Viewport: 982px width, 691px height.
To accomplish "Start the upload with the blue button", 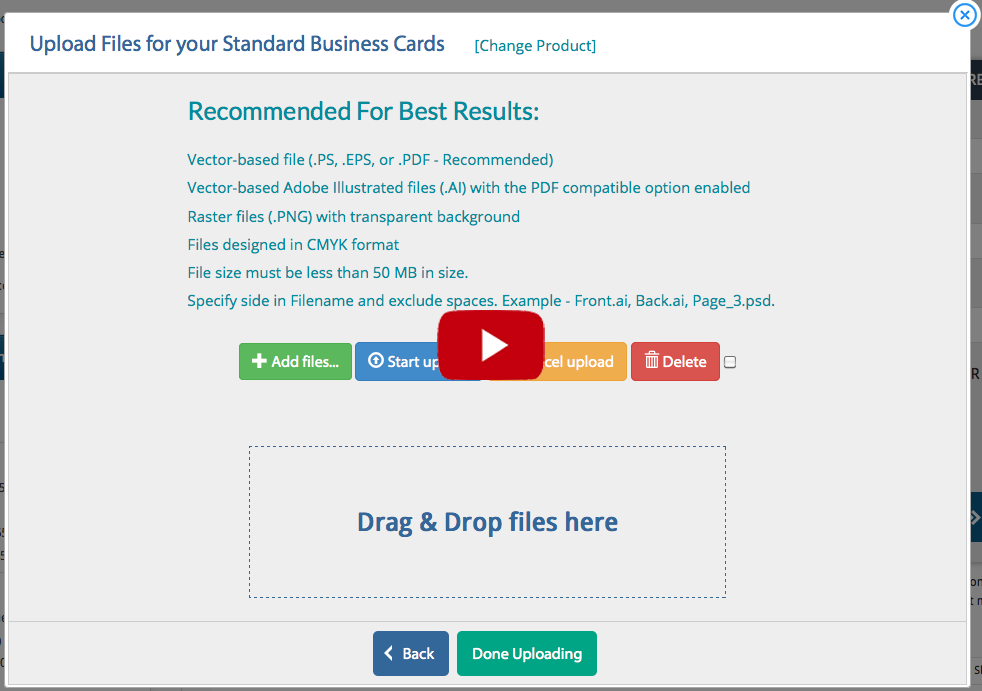I will tap(397, 361).
